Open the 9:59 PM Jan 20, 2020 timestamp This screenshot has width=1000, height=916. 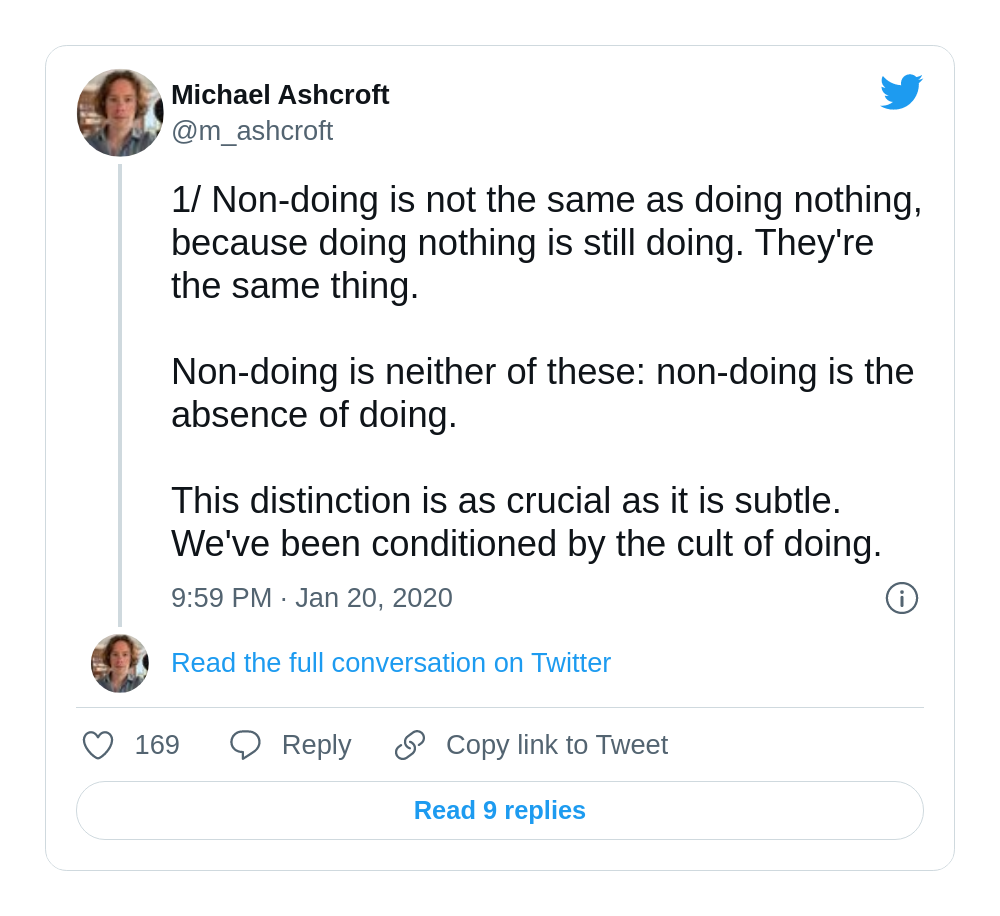coord(312,598)
